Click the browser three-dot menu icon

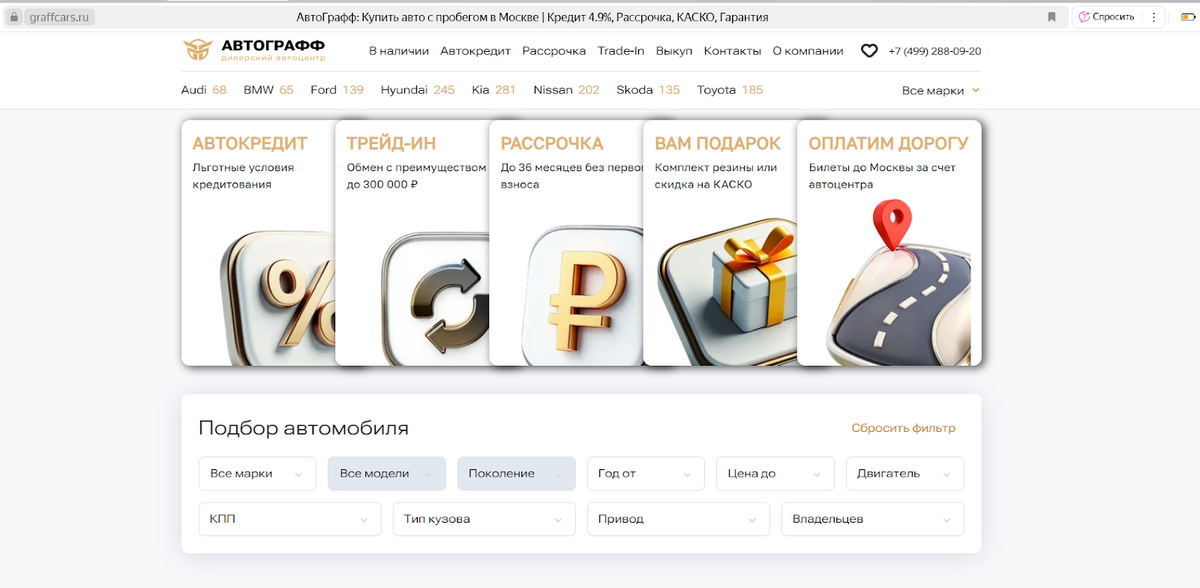pos(1154,17)
